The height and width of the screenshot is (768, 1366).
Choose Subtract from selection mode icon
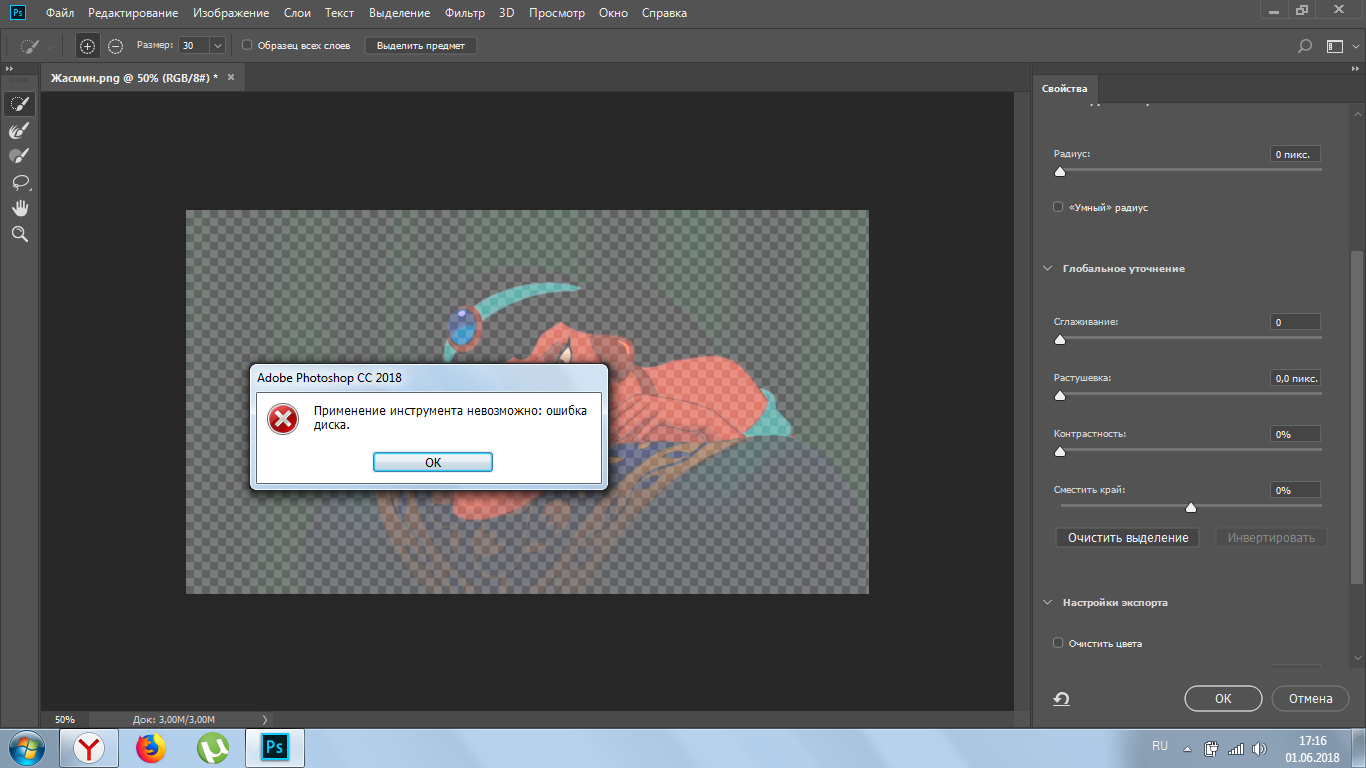(x=115, y=46)
